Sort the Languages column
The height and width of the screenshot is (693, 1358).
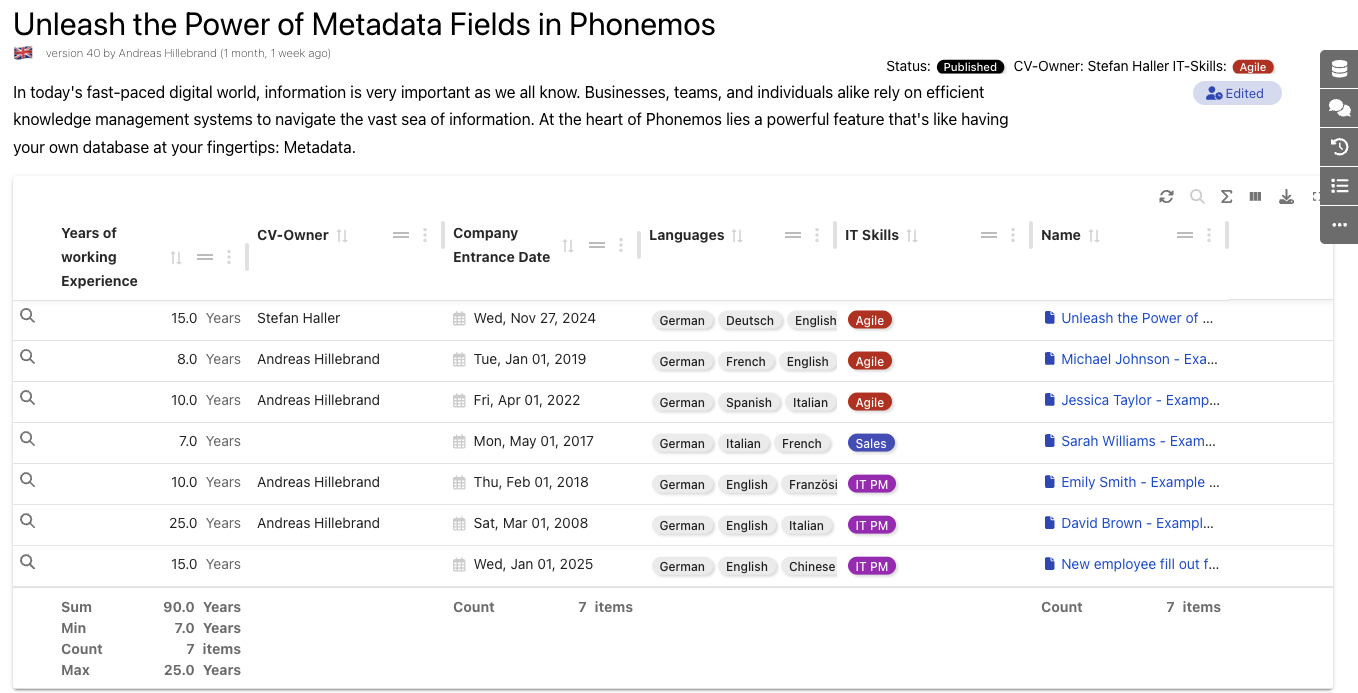pos(737,236)
